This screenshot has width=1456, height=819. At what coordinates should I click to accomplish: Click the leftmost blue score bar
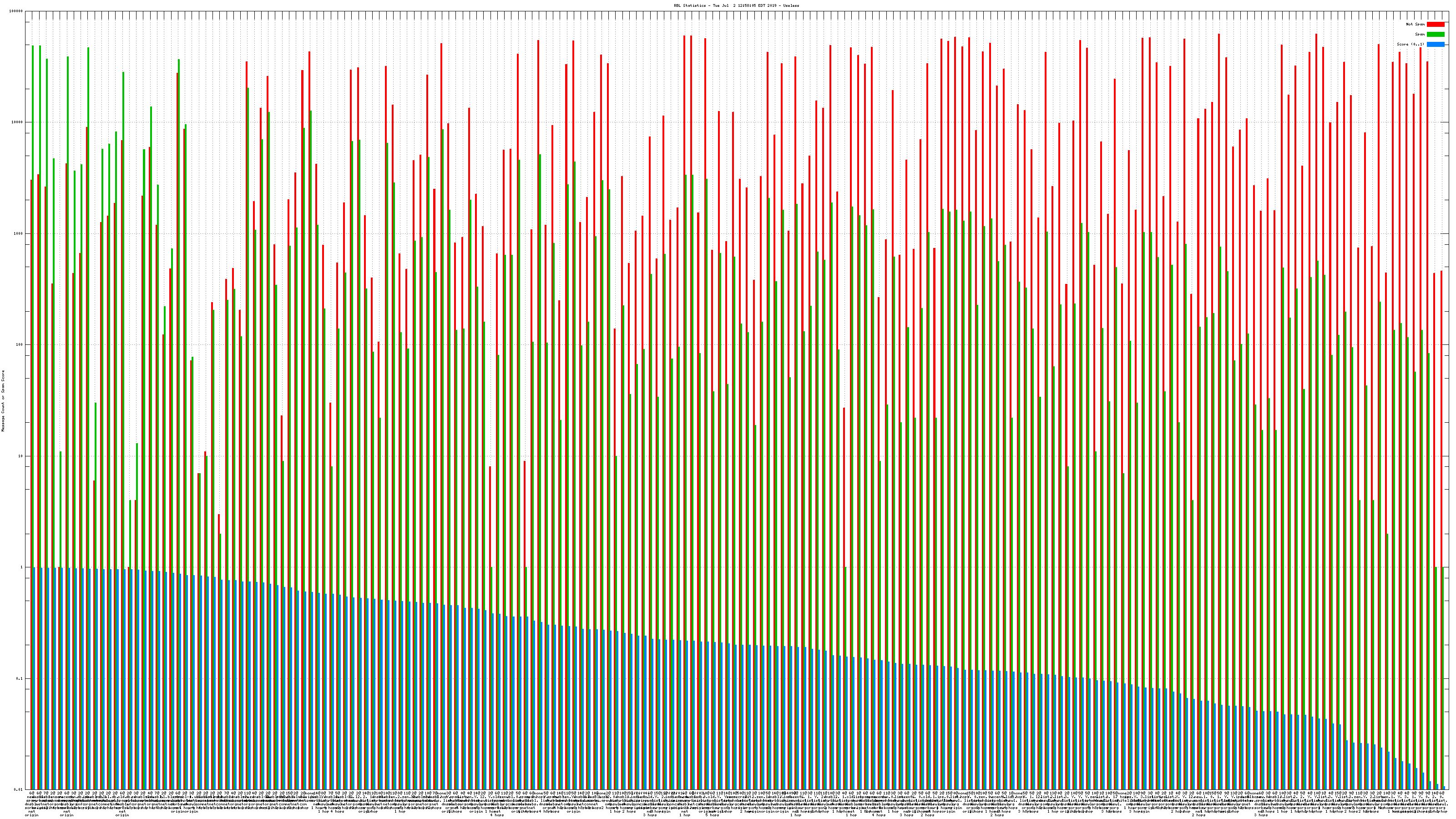[x=35, y=678]
